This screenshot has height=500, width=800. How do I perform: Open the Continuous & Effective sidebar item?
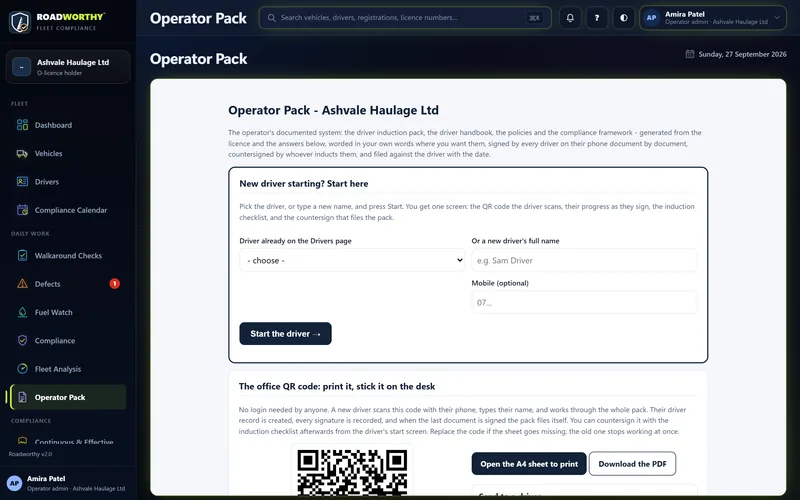(x=68, y=440)
